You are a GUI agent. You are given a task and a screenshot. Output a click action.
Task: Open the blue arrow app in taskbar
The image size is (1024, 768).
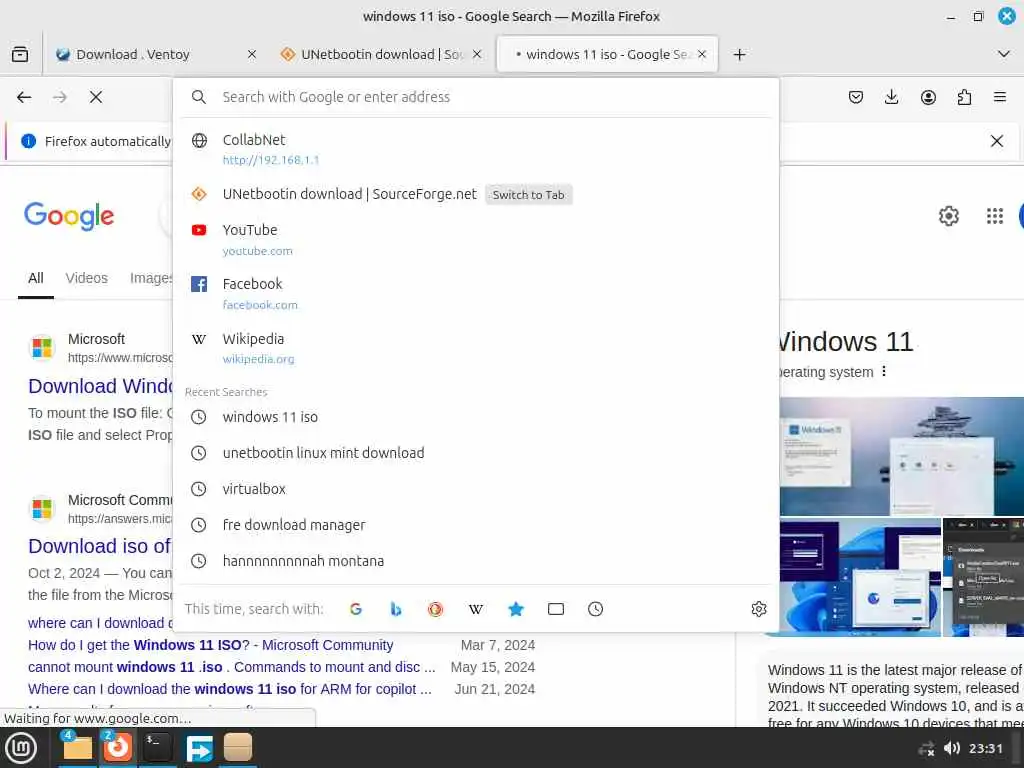[x=199, y=748]
